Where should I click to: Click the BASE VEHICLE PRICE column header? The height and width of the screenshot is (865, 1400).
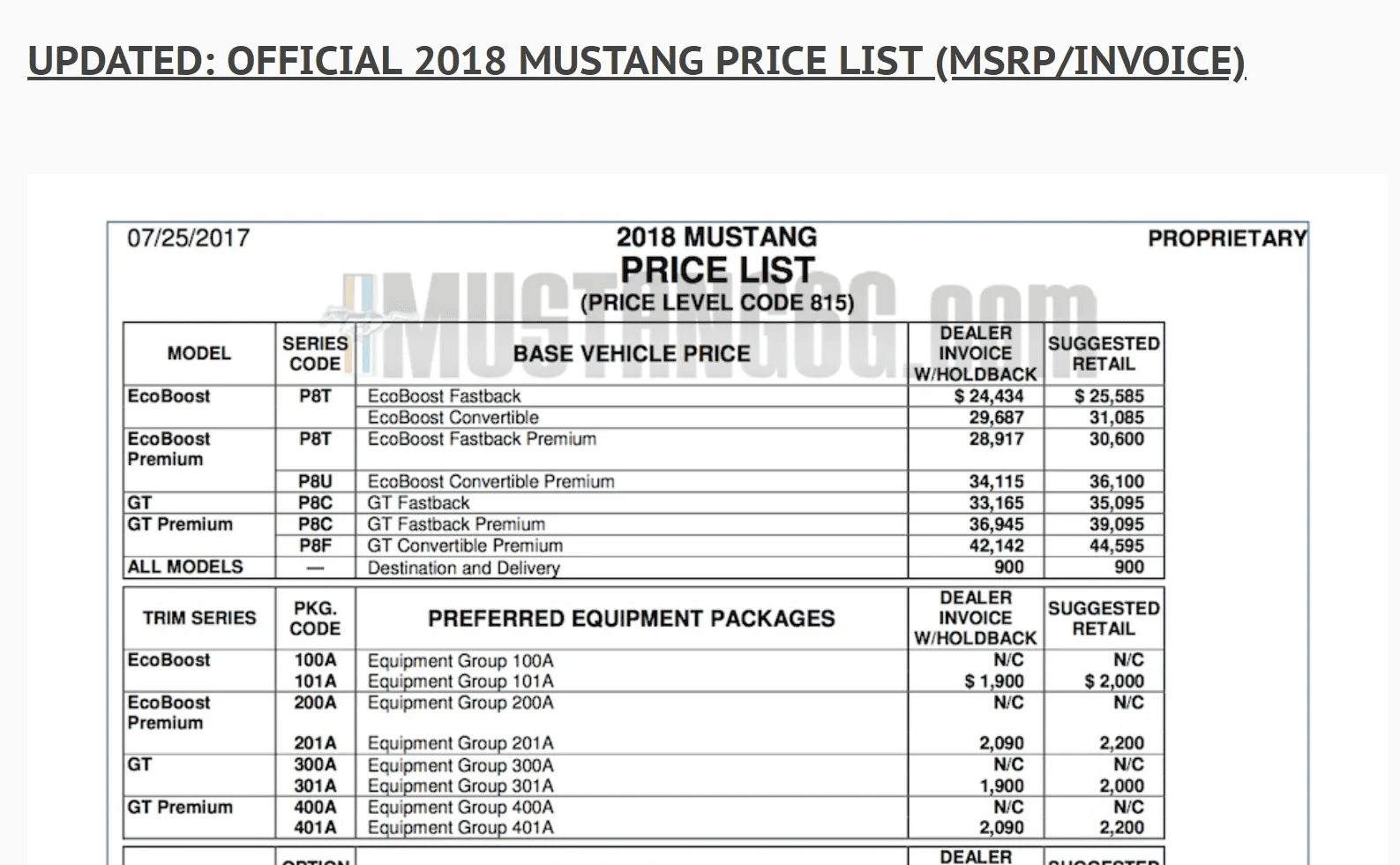(x=632, y=353)
